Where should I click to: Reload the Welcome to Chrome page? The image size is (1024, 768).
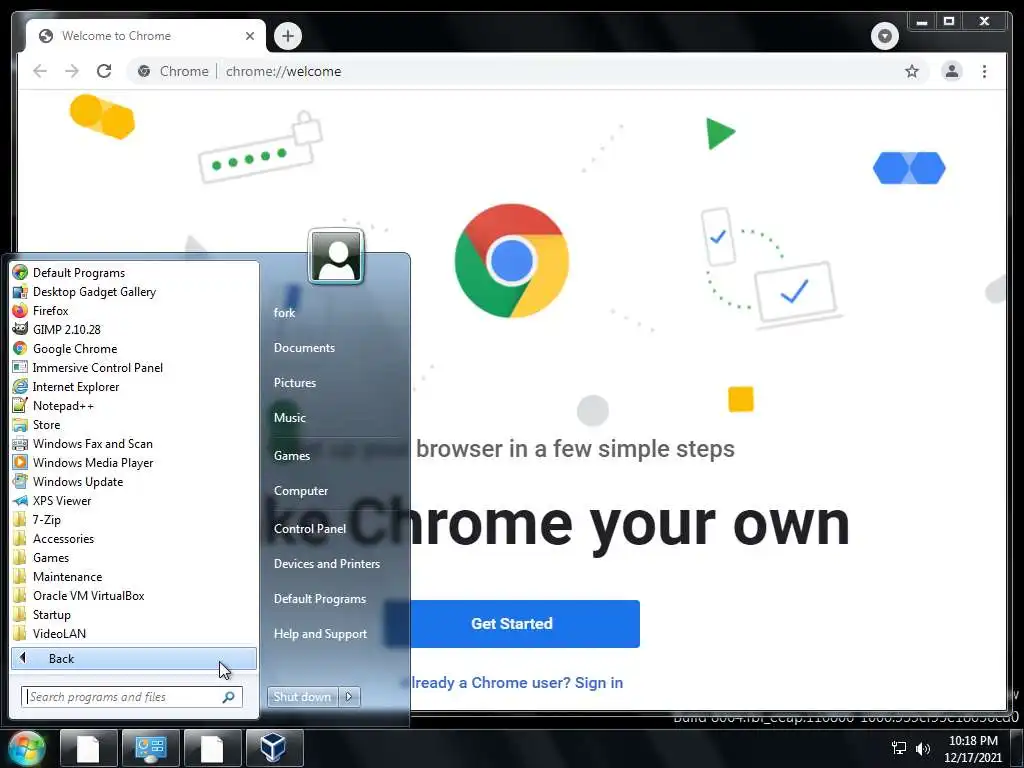pyautogui.click(x=104, y=71)
